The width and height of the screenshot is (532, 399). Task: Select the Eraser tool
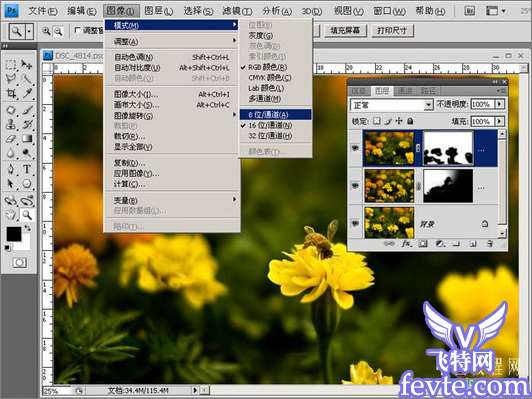[11, 139]
